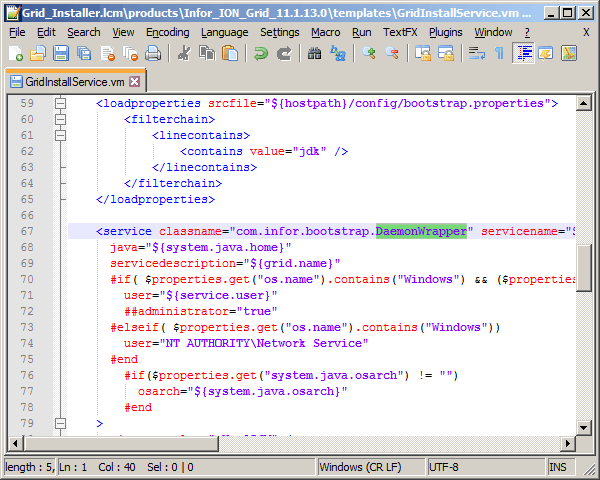Click the Zoom In toolbar icon
Viewport: 600px width, 480px height.
369,54
